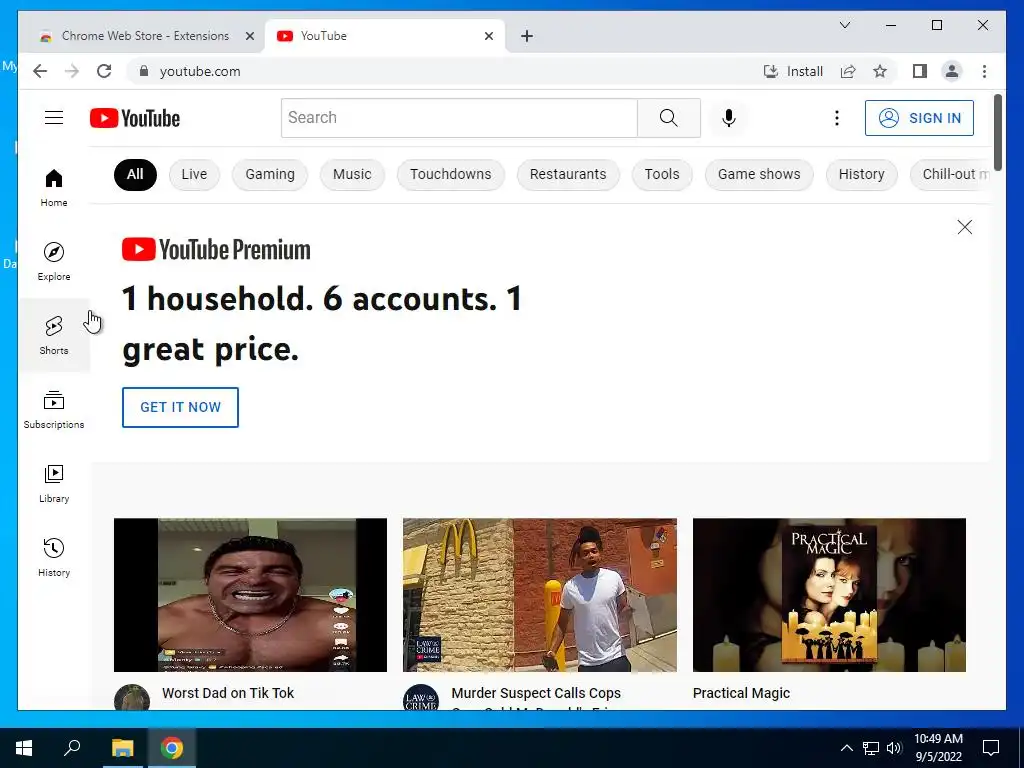The image size is (1024, 768).
Task: Click the YouTube logo
Action: [135, 118]
